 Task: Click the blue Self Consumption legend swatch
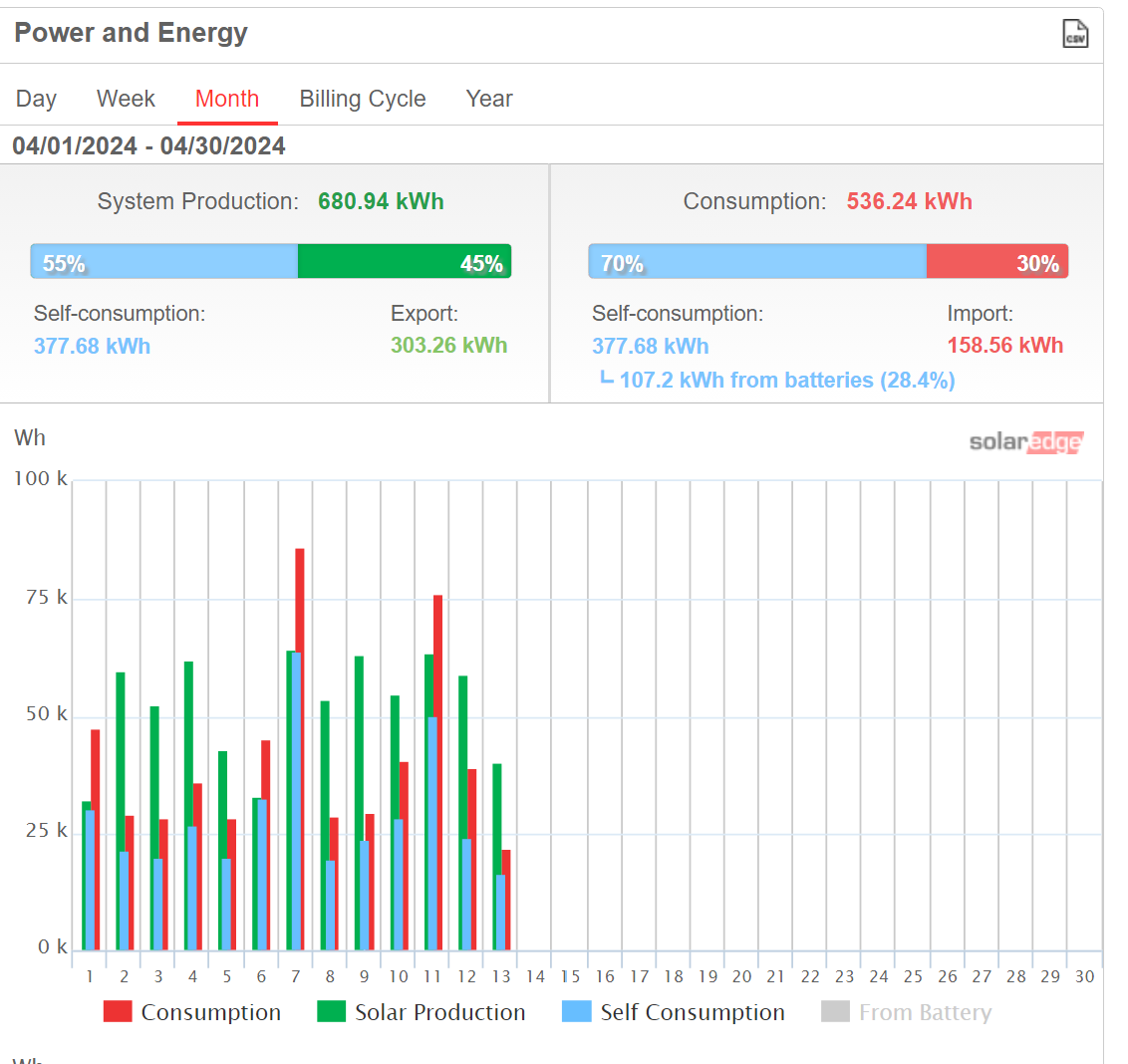coord(577,1012)
